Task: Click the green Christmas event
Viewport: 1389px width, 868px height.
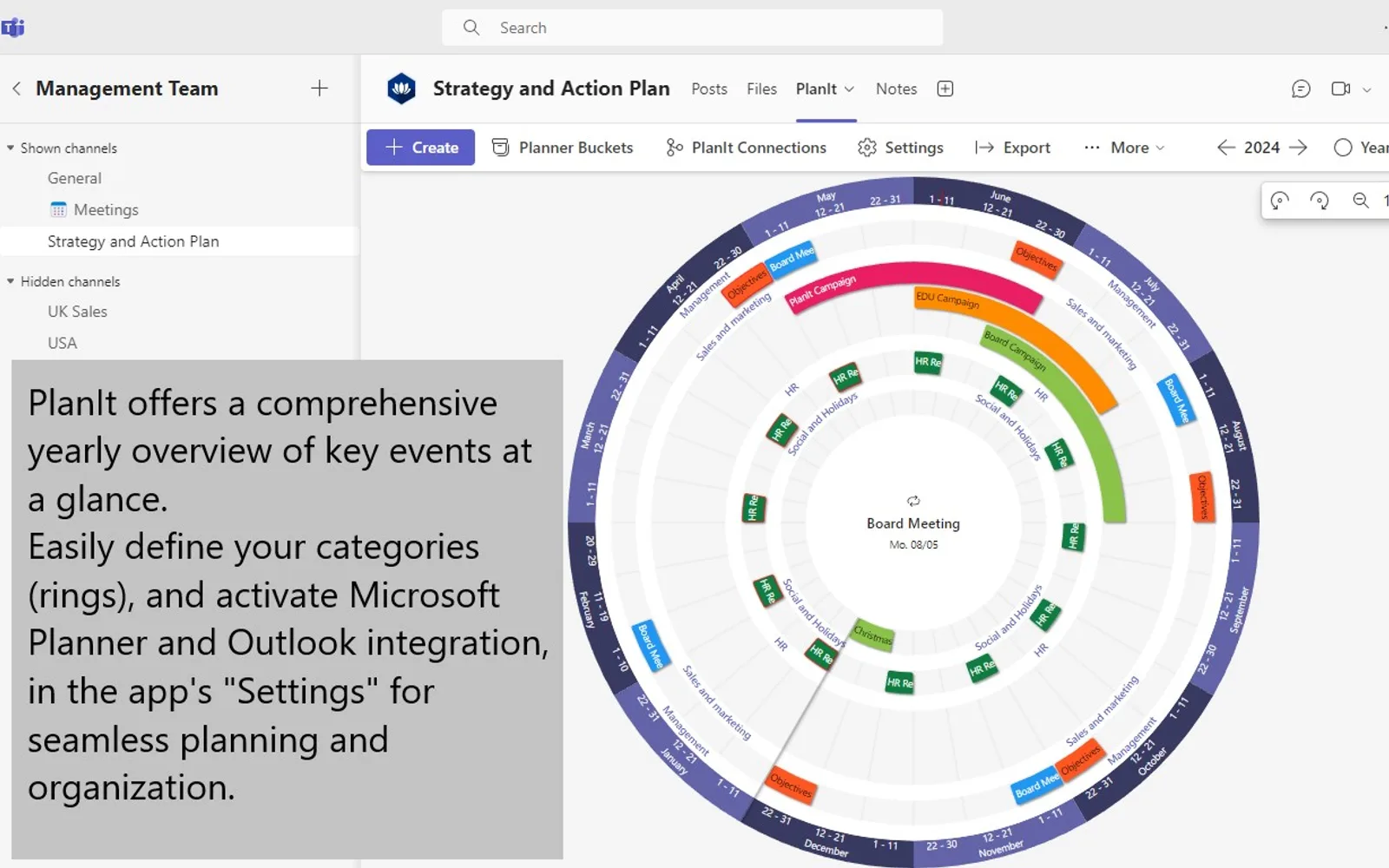Action: [x=872, y=635]
